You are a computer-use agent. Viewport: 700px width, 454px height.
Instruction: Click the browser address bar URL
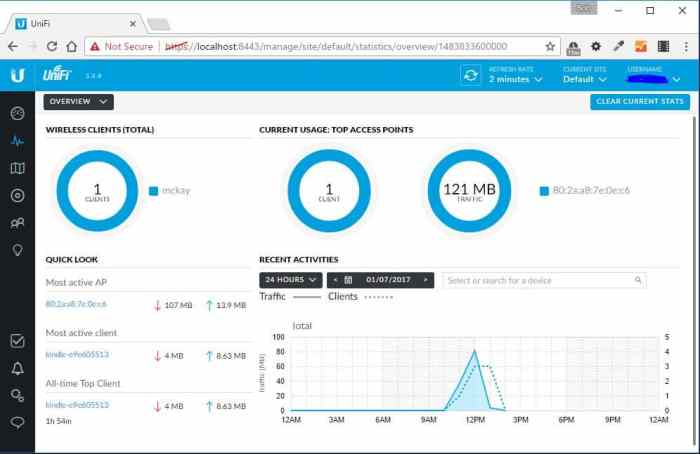[x=336, y=46]
